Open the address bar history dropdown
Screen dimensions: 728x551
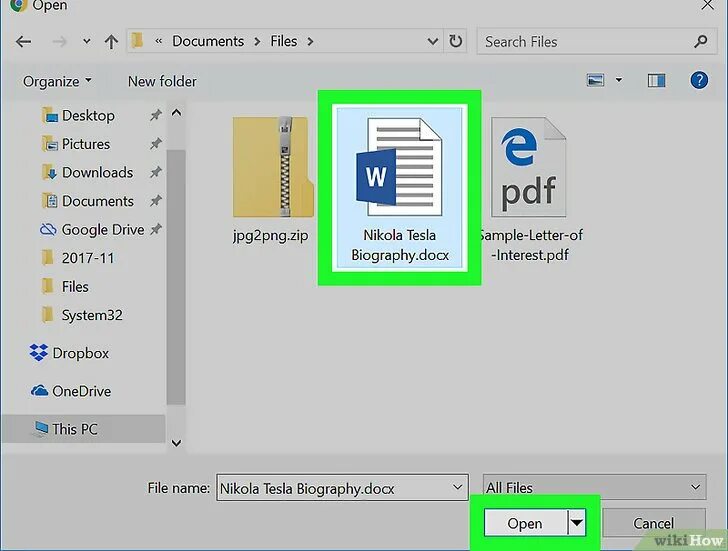(x=432, y=42)
